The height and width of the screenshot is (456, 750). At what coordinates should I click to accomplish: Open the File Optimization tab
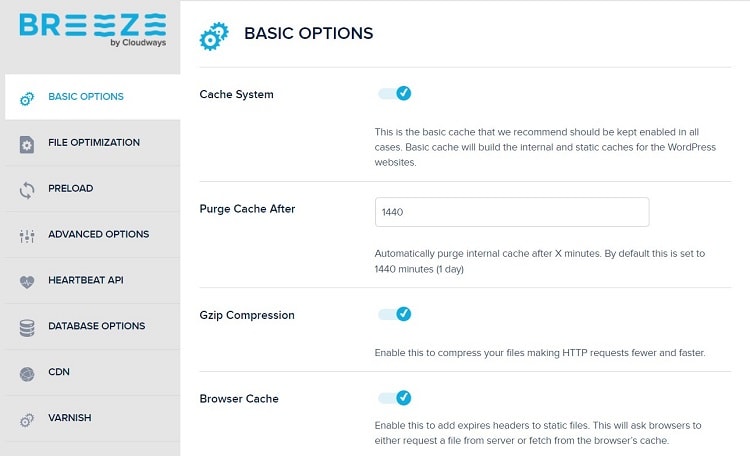92,143
